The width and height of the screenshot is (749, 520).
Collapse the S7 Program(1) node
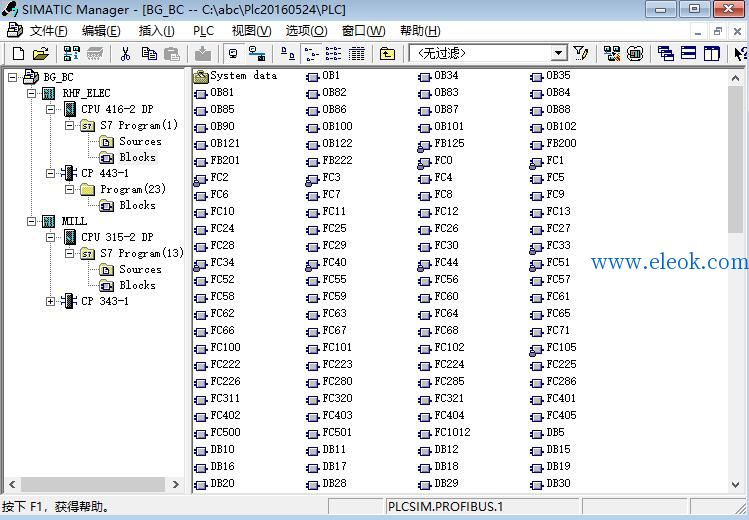pos(70,125)
